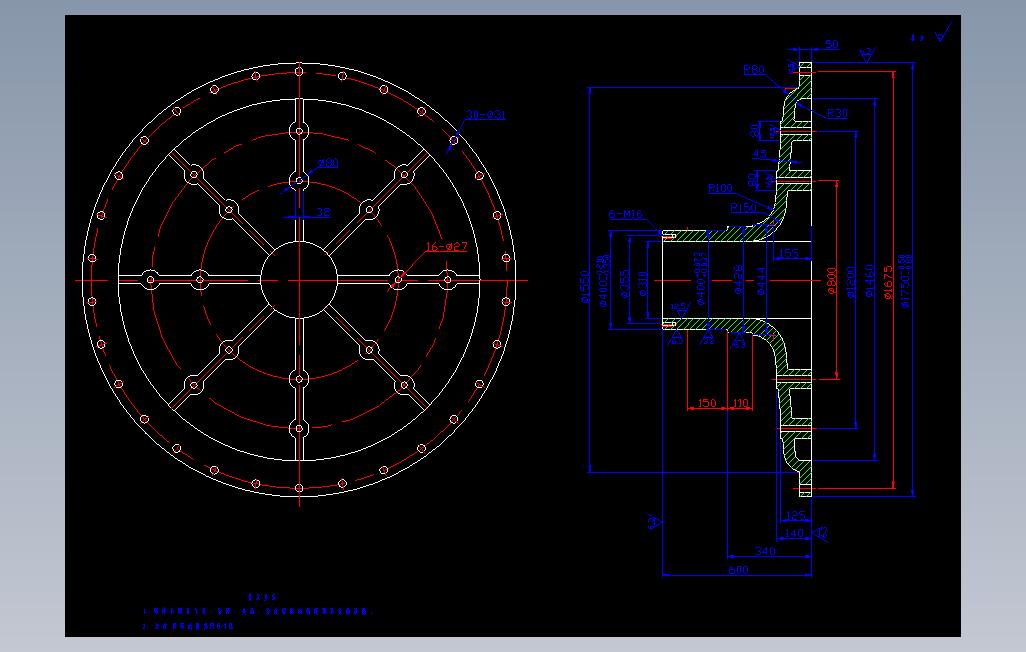Click the 50 flange thickness dimension
1026x652 pixels.
pos(831,44)
